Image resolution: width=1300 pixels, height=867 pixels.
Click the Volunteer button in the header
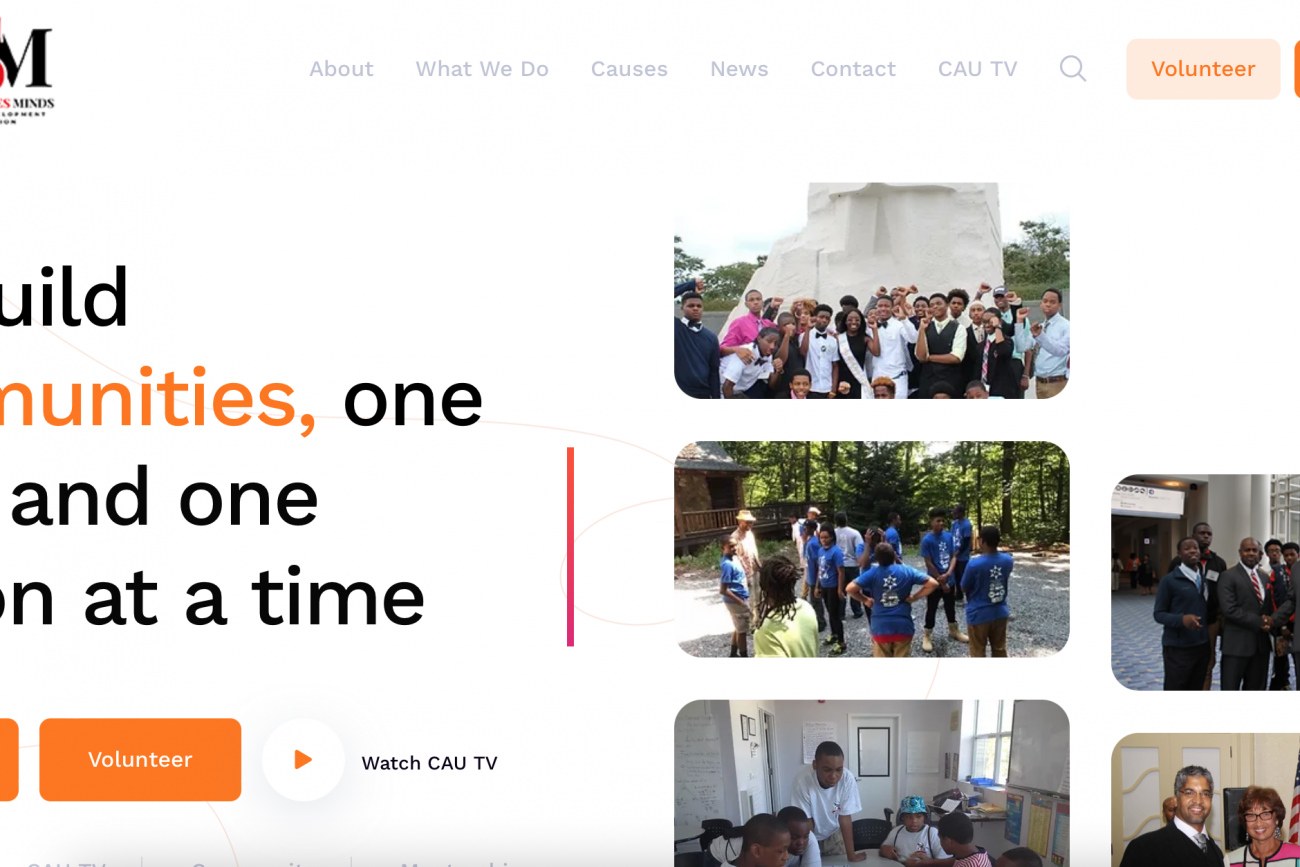[x=1203, y=69]
